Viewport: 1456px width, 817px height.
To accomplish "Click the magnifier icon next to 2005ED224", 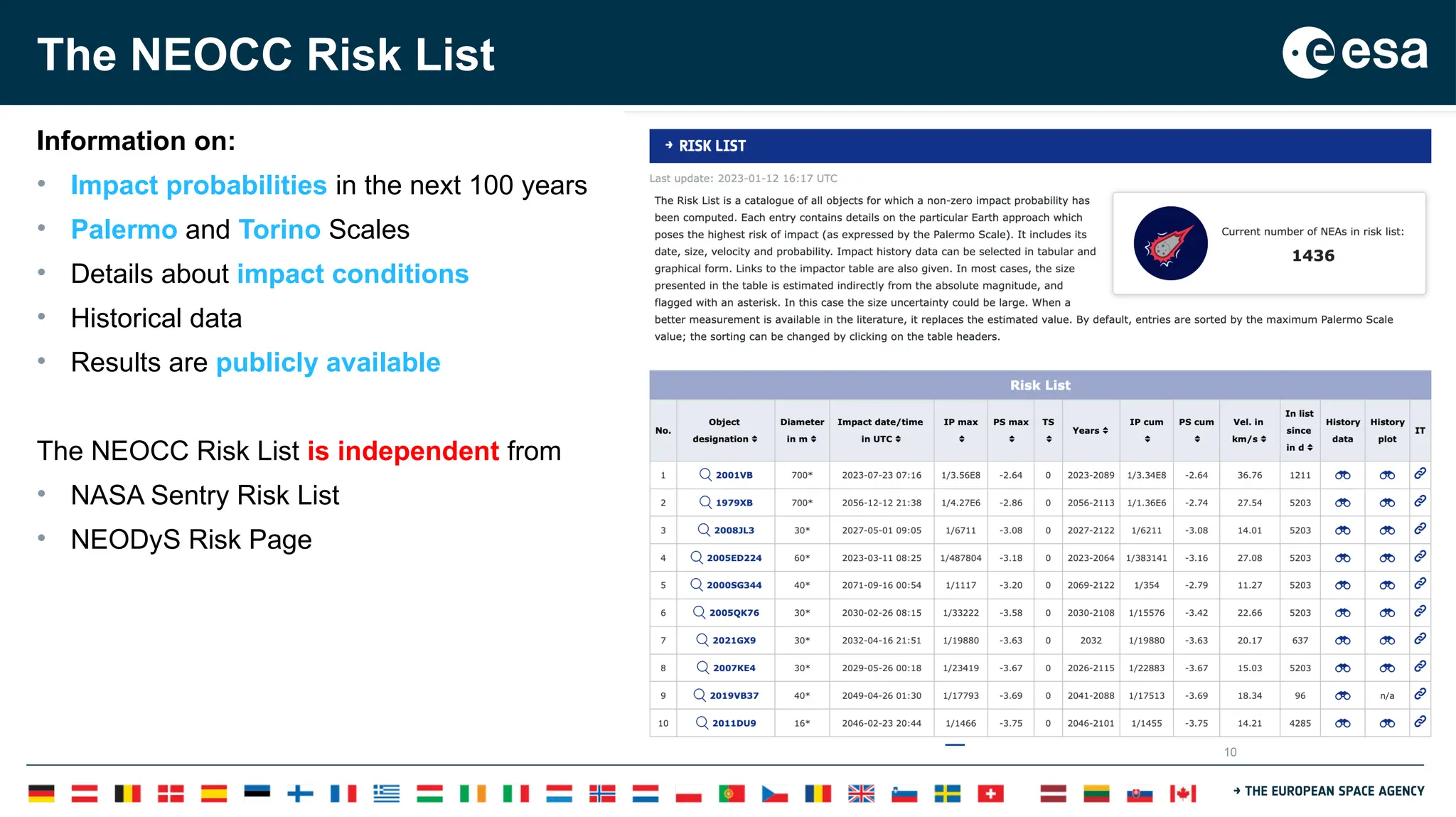I will pyautogui.click(x=697, y=557).
